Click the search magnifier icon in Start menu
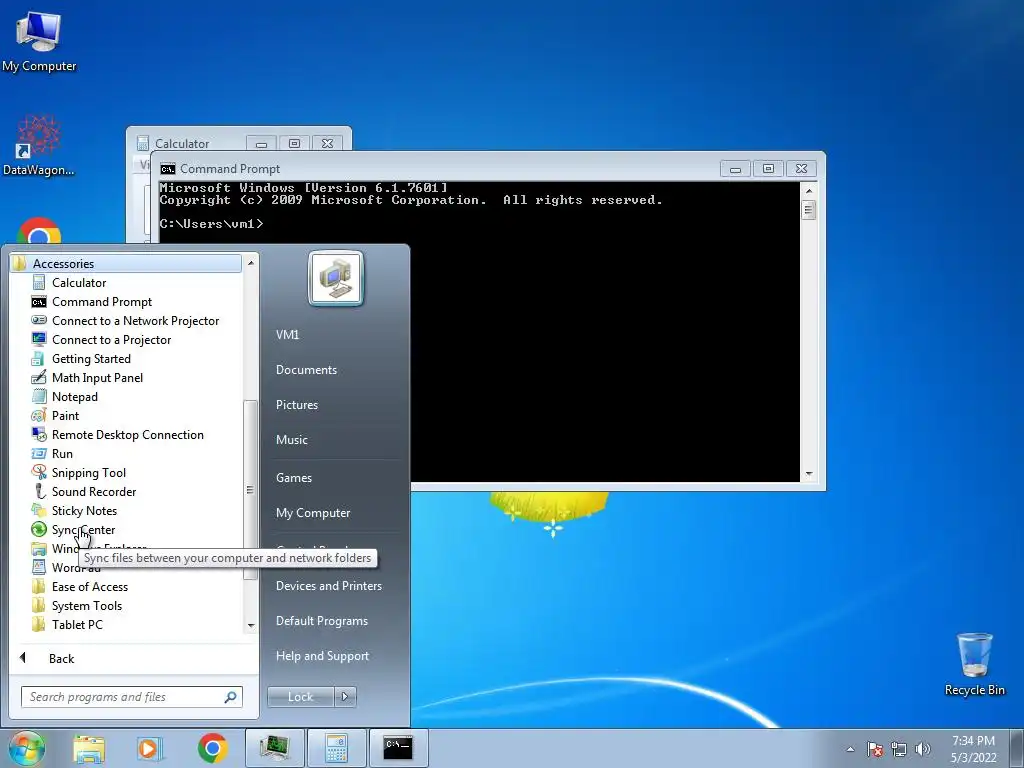The width and height of the screenshot is (1024, 768). [x=230, y=697]
